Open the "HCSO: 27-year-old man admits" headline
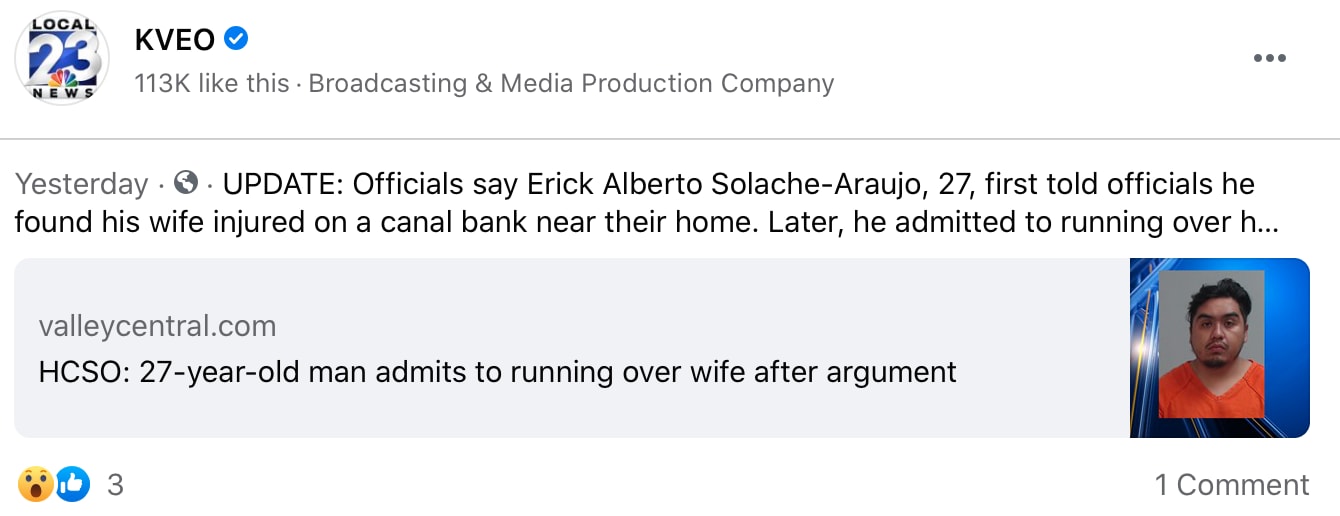Image resolution: width=1340 pixels, height=516 pixels. coord(497,372)
